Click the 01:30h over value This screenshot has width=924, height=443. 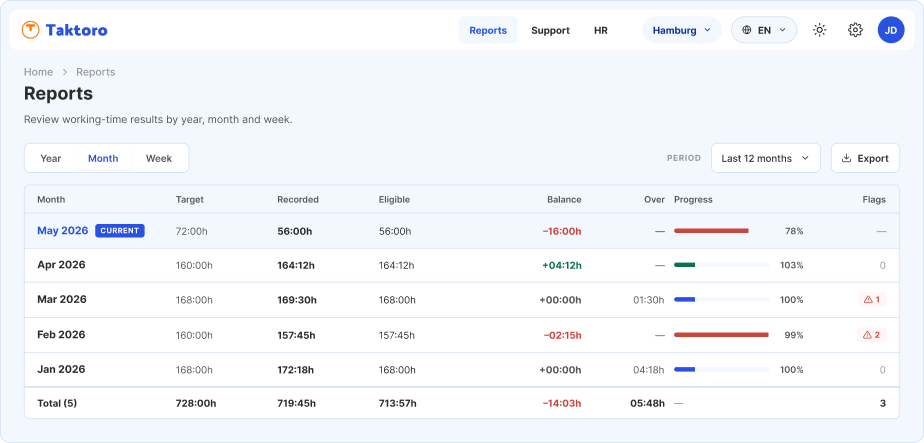coord(649,300)
